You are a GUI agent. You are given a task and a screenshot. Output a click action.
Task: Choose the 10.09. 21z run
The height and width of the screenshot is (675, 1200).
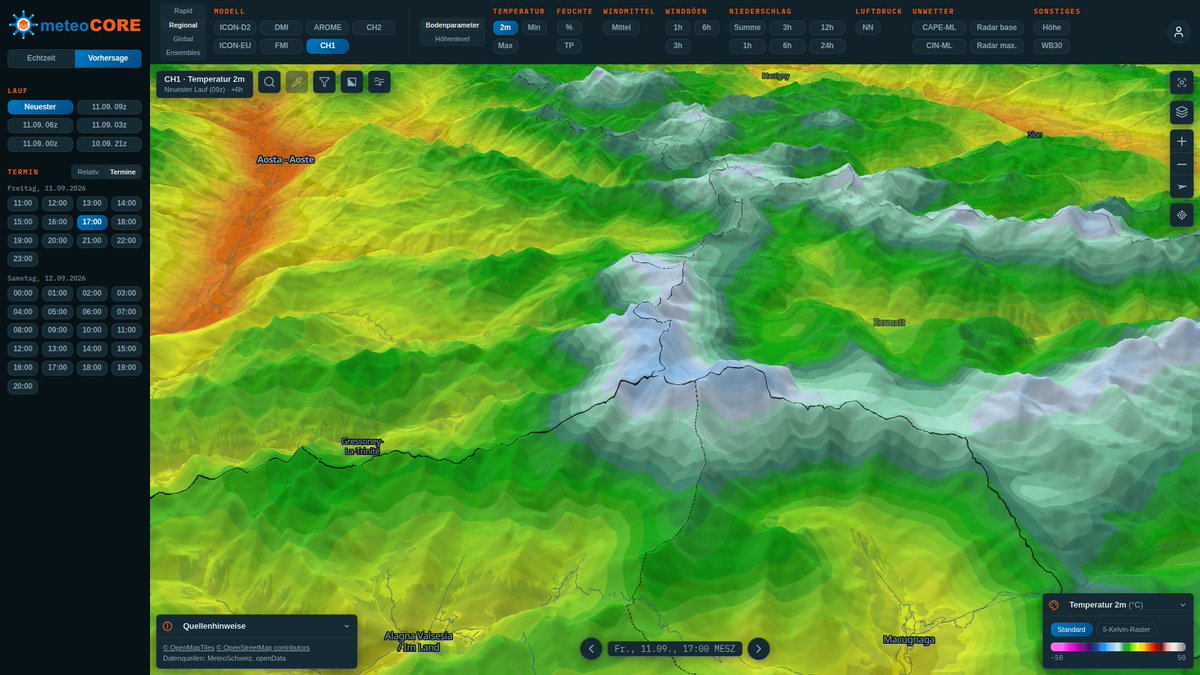click(x=109, y=143)
